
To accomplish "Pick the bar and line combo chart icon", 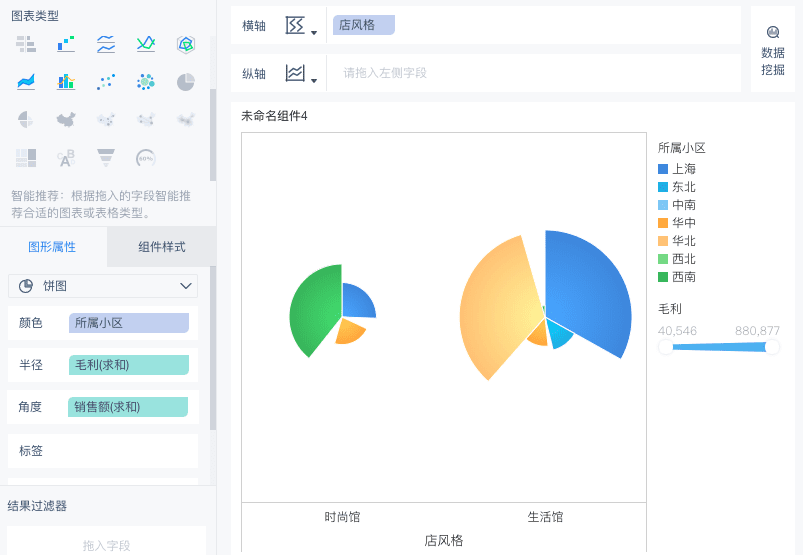I will pos(66,82).
